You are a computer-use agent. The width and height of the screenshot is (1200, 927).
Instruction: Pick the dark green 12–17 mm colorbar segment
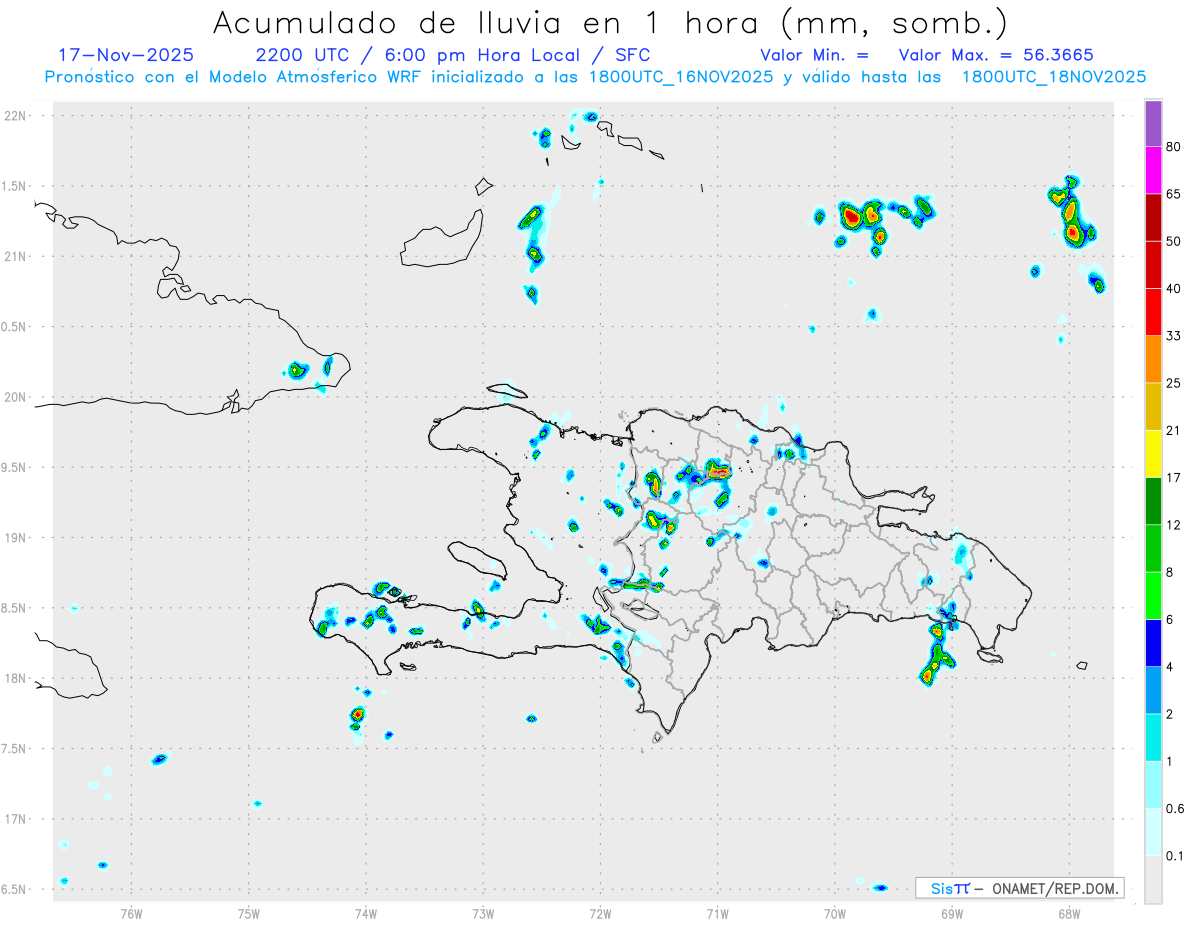coord(1153,501)
